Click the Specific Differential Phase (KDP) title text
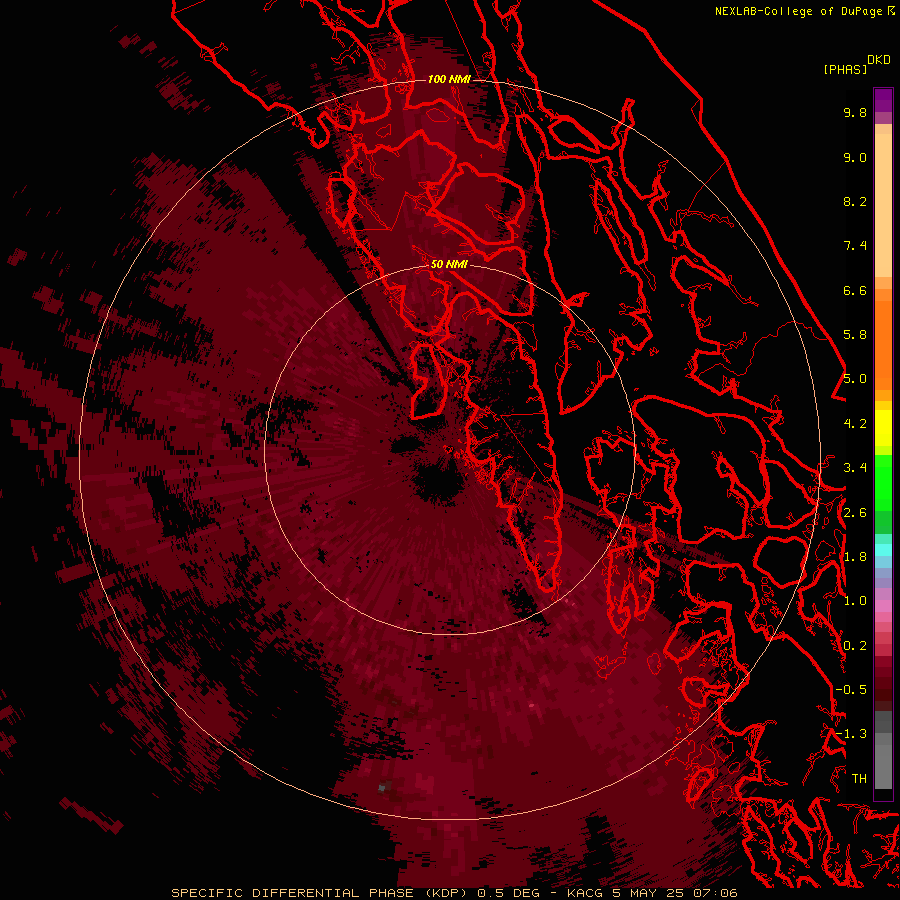This screenshot has height=900, width=900. (x=321, y=893)
